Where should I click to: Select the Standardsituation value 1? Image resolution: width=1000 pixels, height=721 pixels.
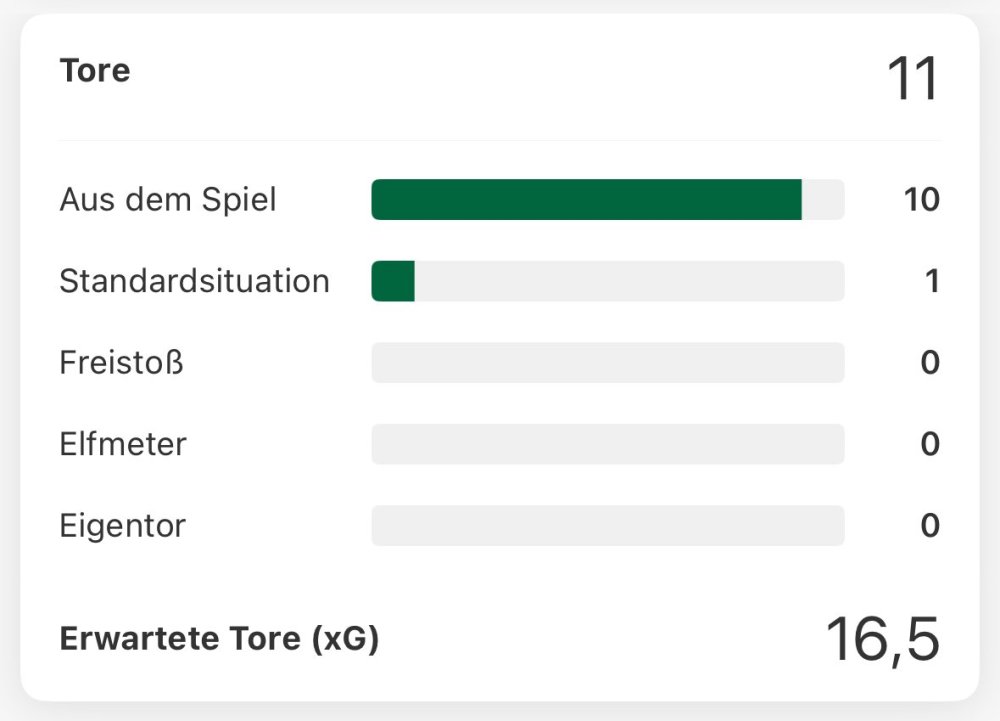point(931,281)
